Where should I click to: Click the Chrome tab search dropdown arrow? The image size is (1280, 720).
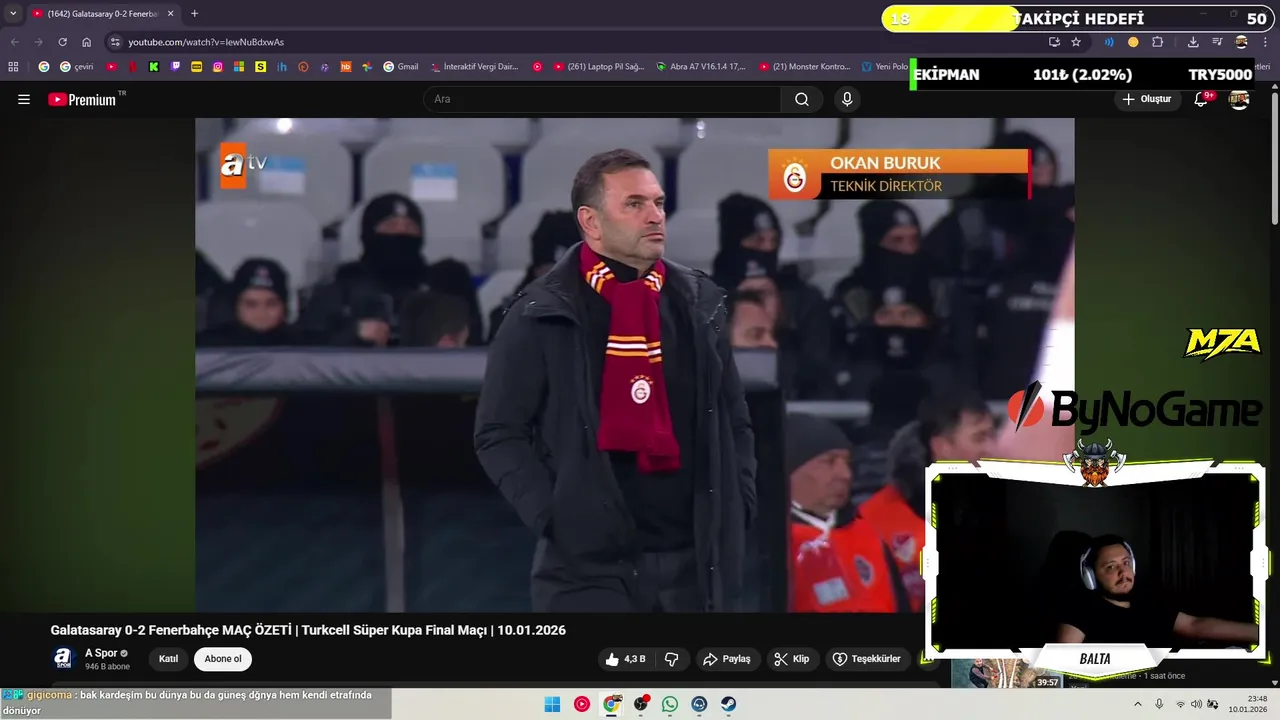[13, 14]
